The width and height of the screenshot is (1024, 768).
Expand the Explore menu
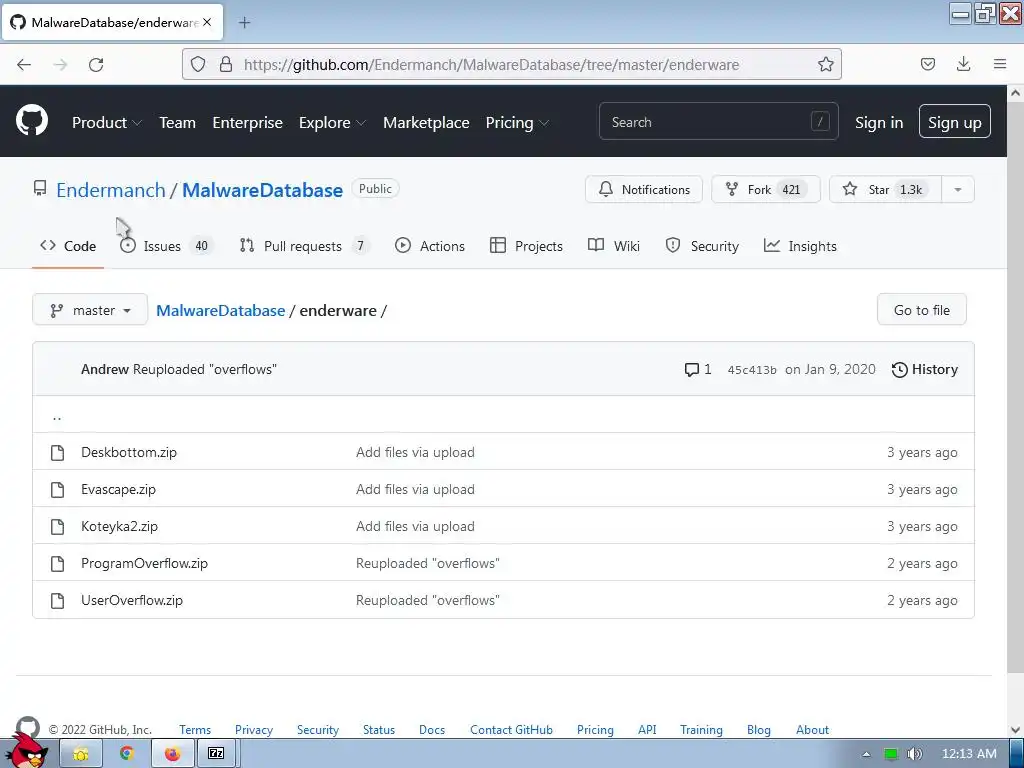(x=332, y=122)
